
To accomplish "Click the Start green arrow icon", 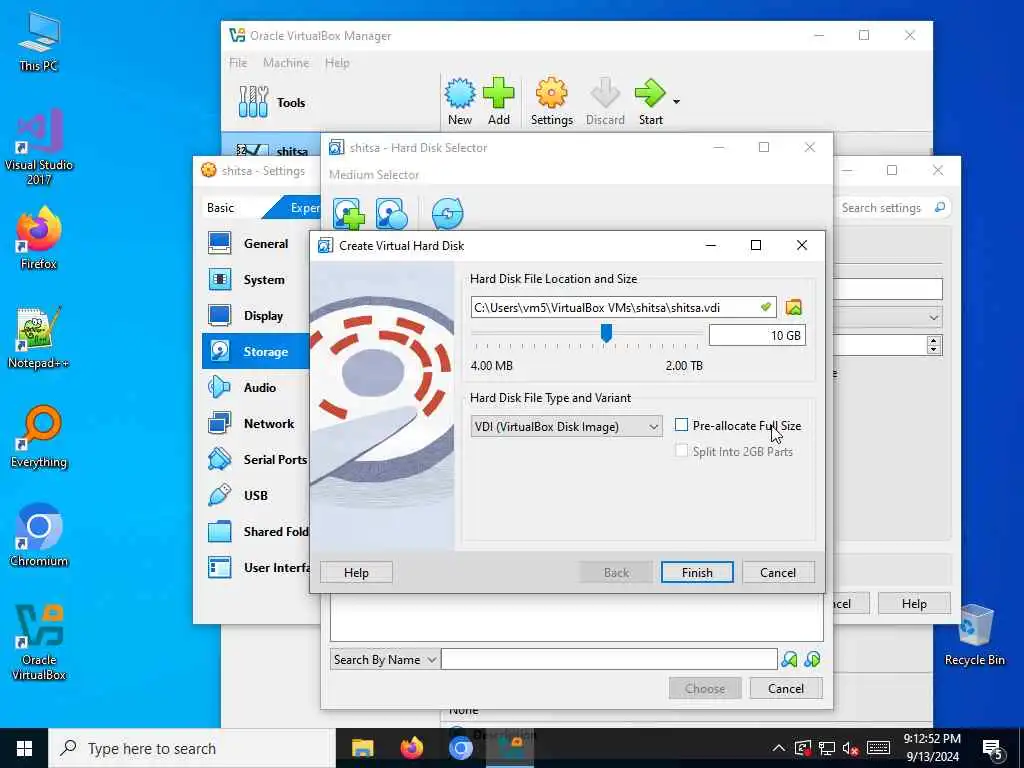I will coord(650,101).
